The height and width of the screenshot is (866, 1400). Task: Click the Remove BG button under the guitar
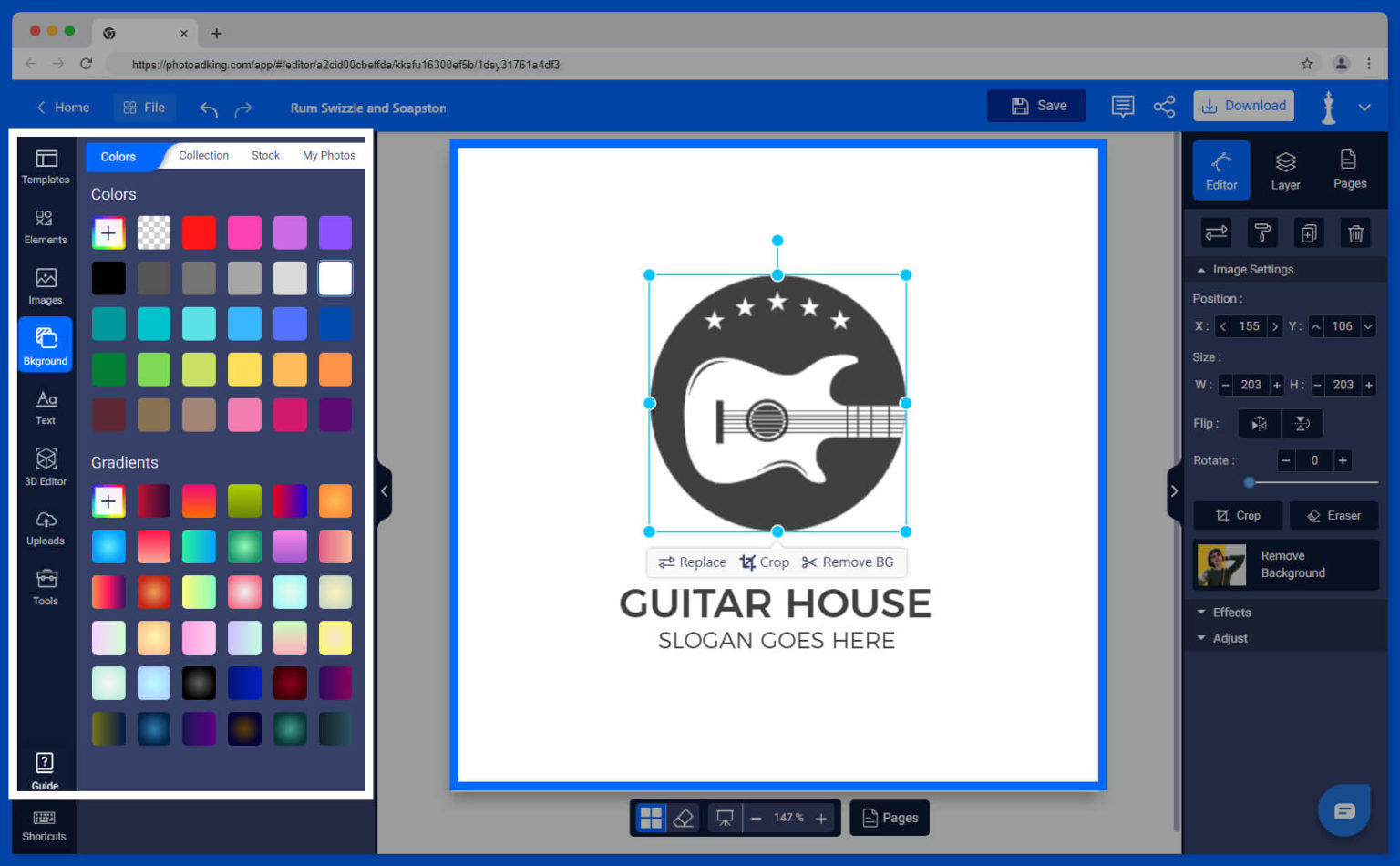[x=848, y=562]
